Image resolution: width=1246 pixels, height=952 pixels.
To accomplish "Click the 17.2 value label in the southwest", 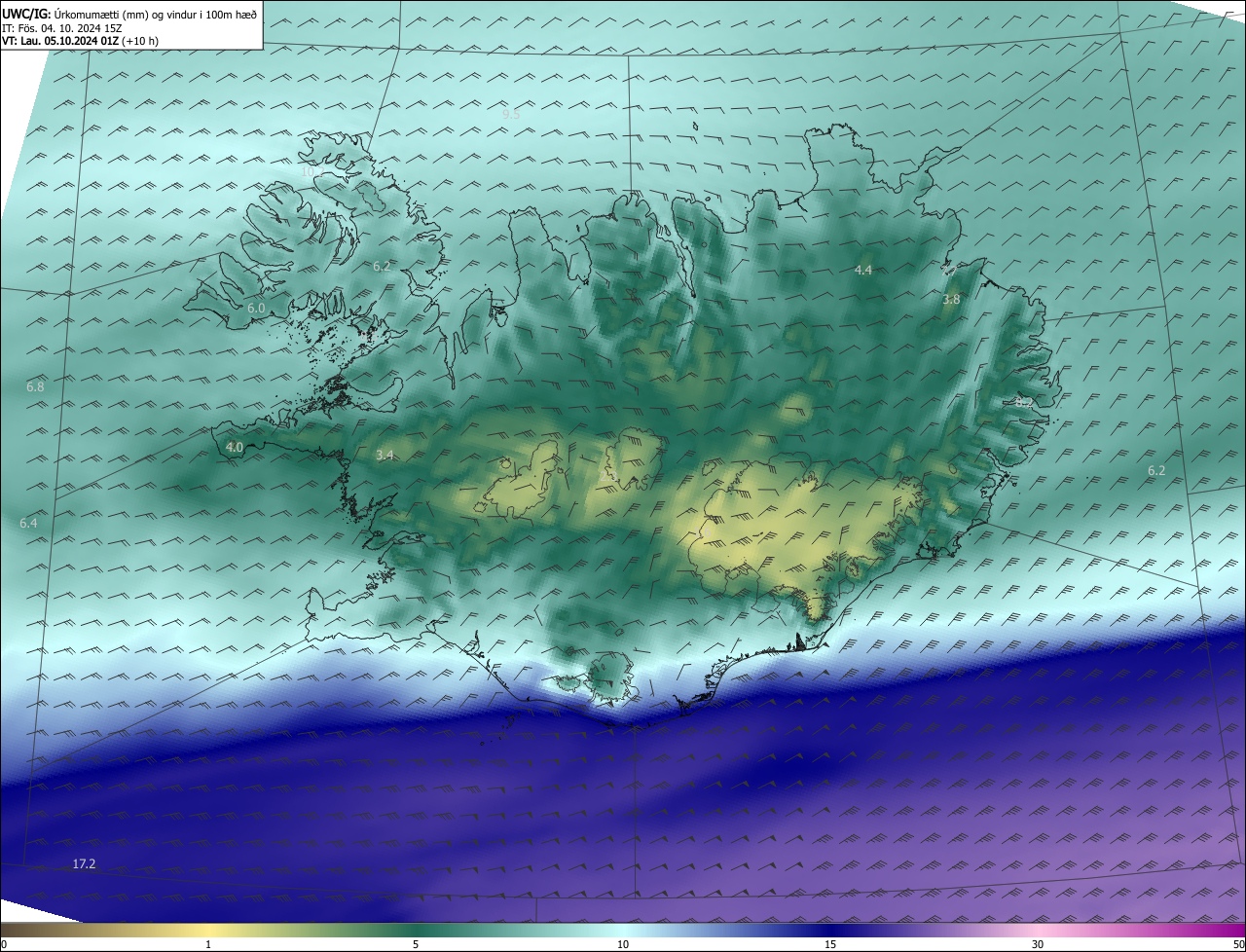I will (85, 863).
